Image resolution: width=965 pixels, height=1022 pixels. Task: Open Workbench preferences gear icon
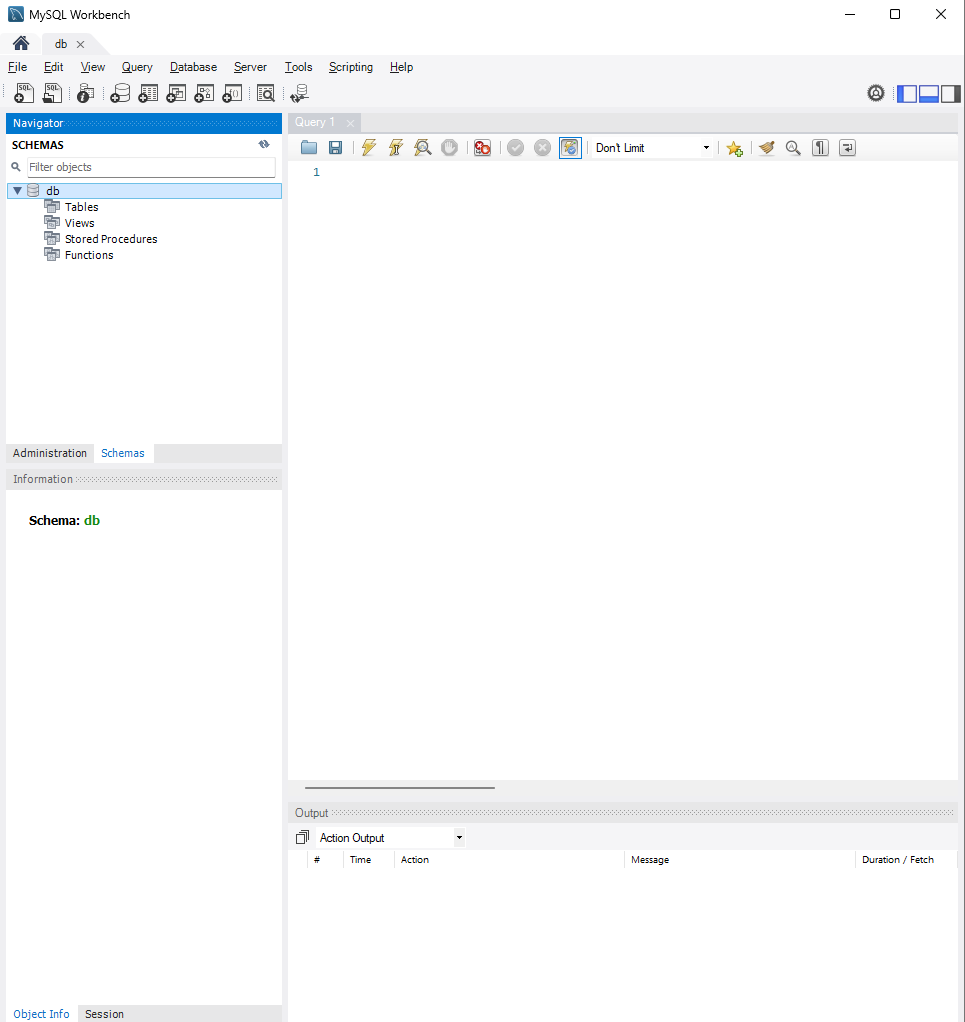coord(876,93)
